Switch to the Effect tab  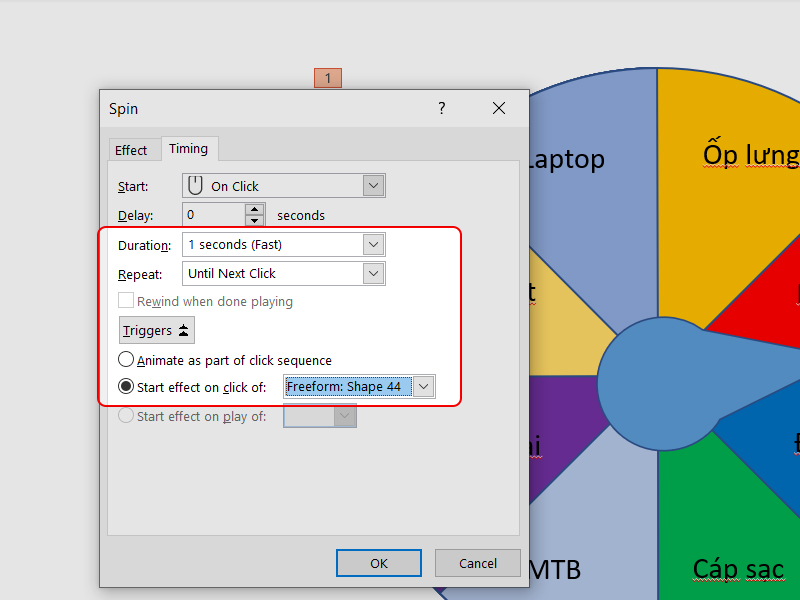131,150
